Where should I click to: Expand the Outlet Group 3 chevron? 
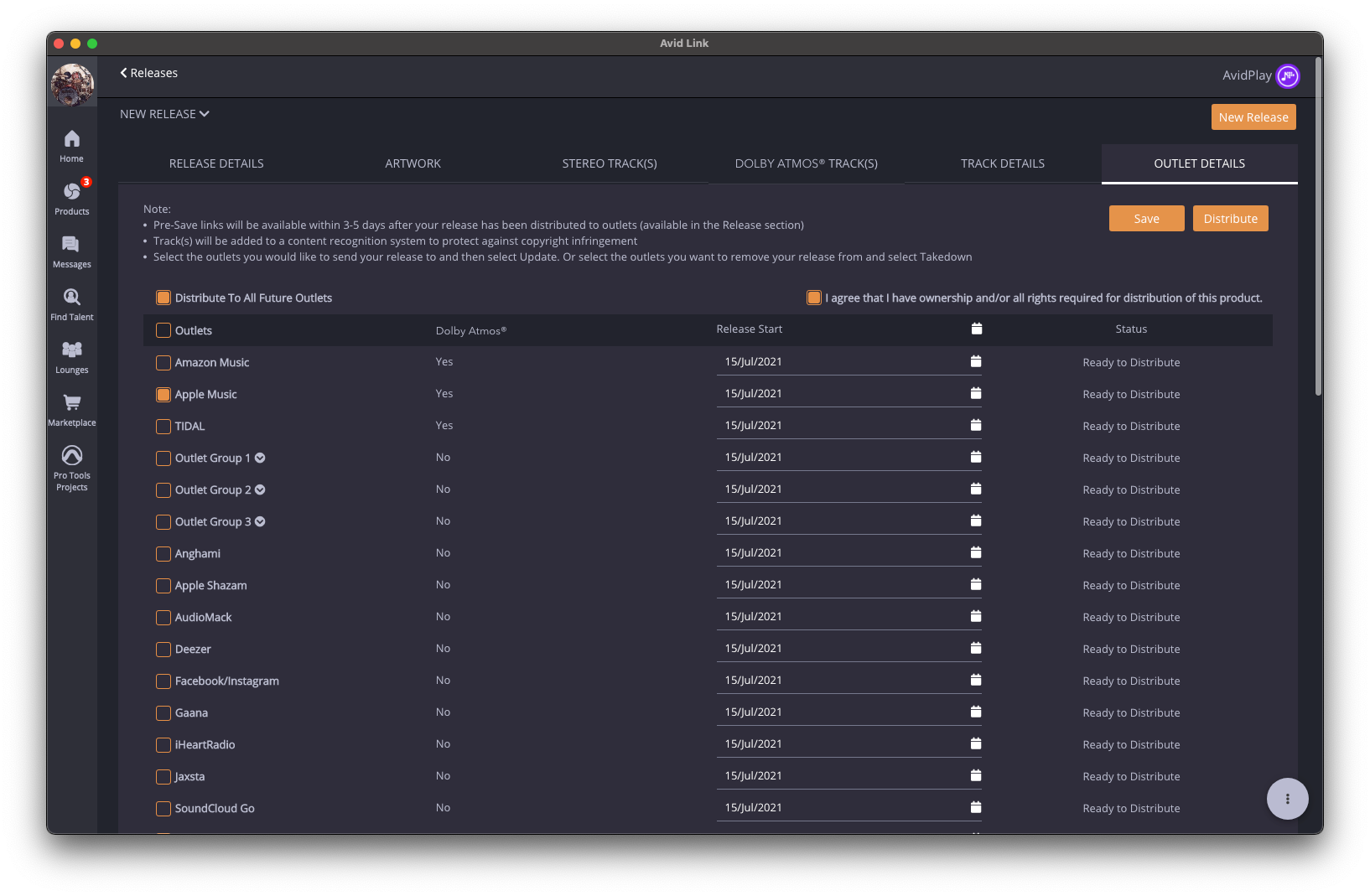point(260,521)
